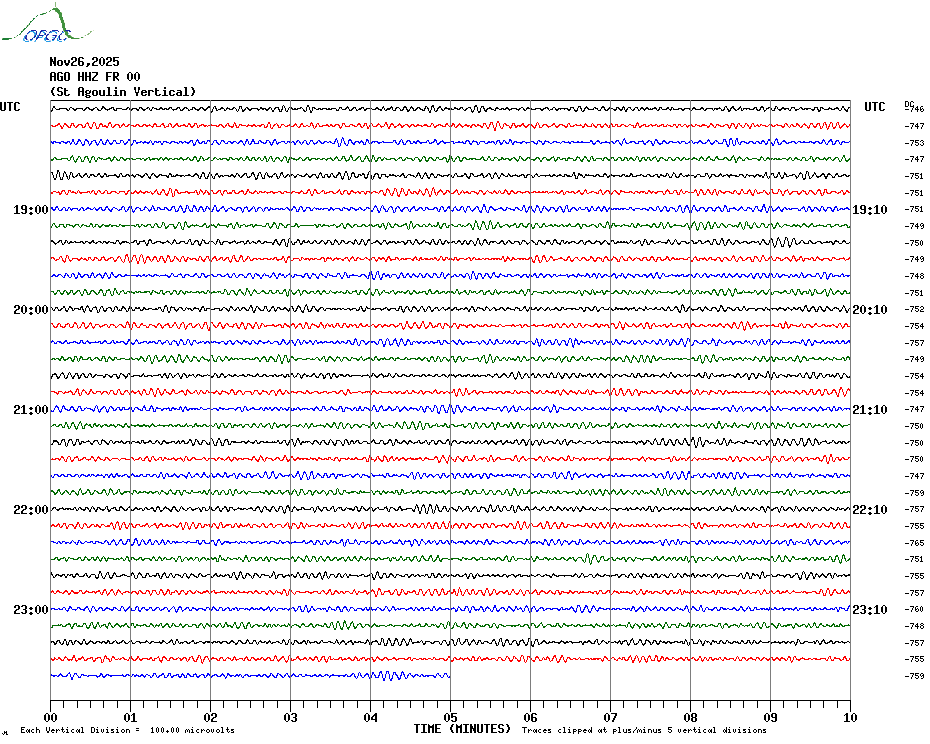
Task: Click the DC offset value -765
Action: [x=915, y=543]
